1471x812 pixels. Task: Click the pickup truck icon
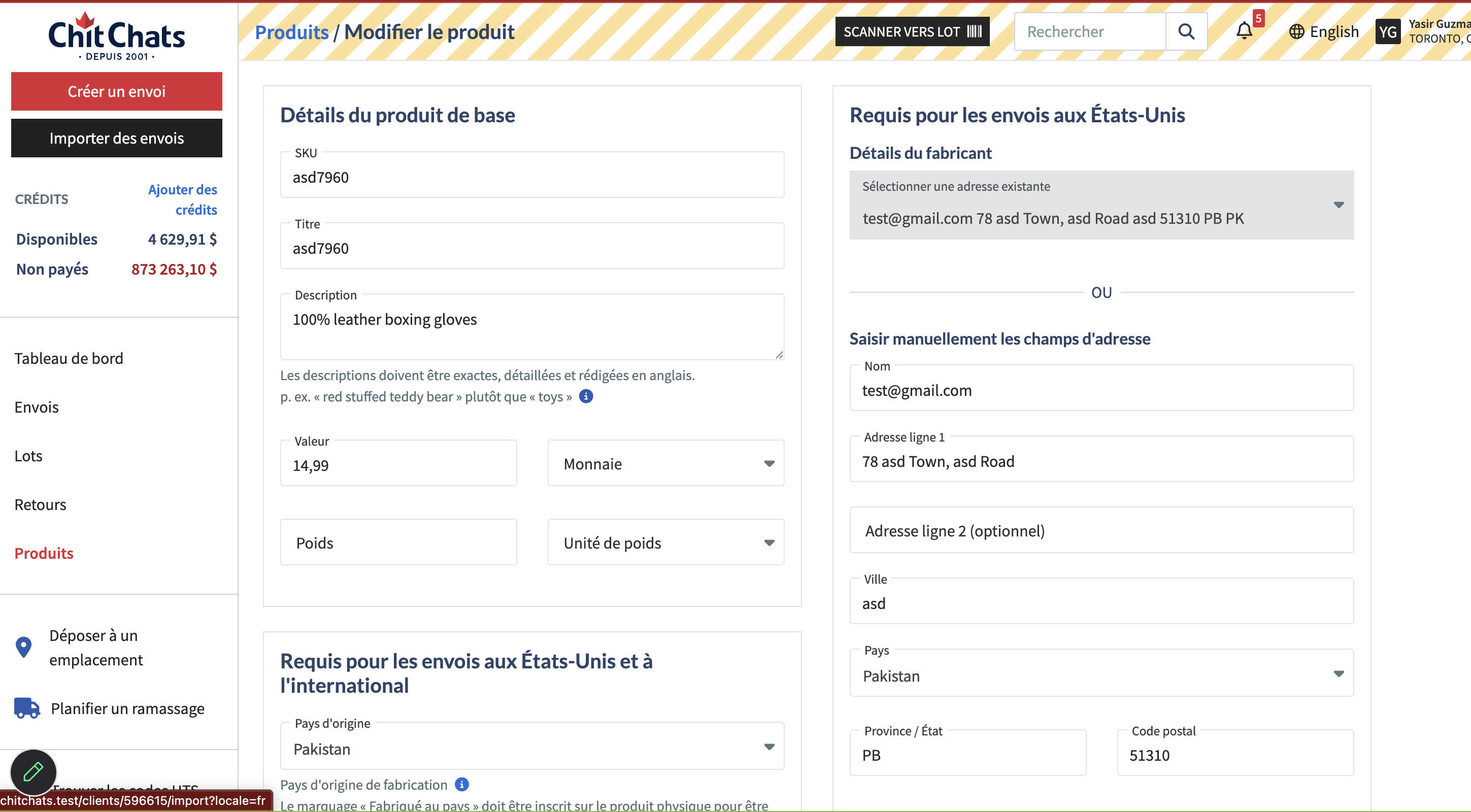coord(27,708)
